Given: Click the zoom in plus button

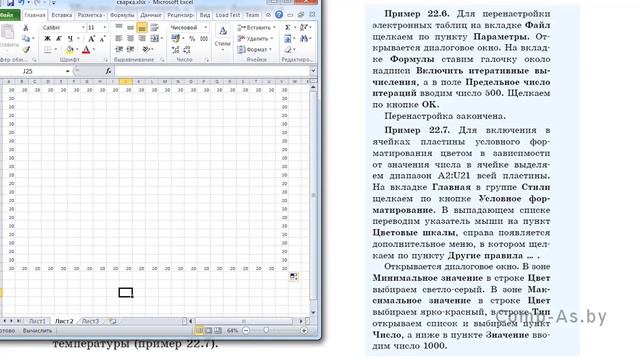Looking at the screenshot, I should point(304,330).
